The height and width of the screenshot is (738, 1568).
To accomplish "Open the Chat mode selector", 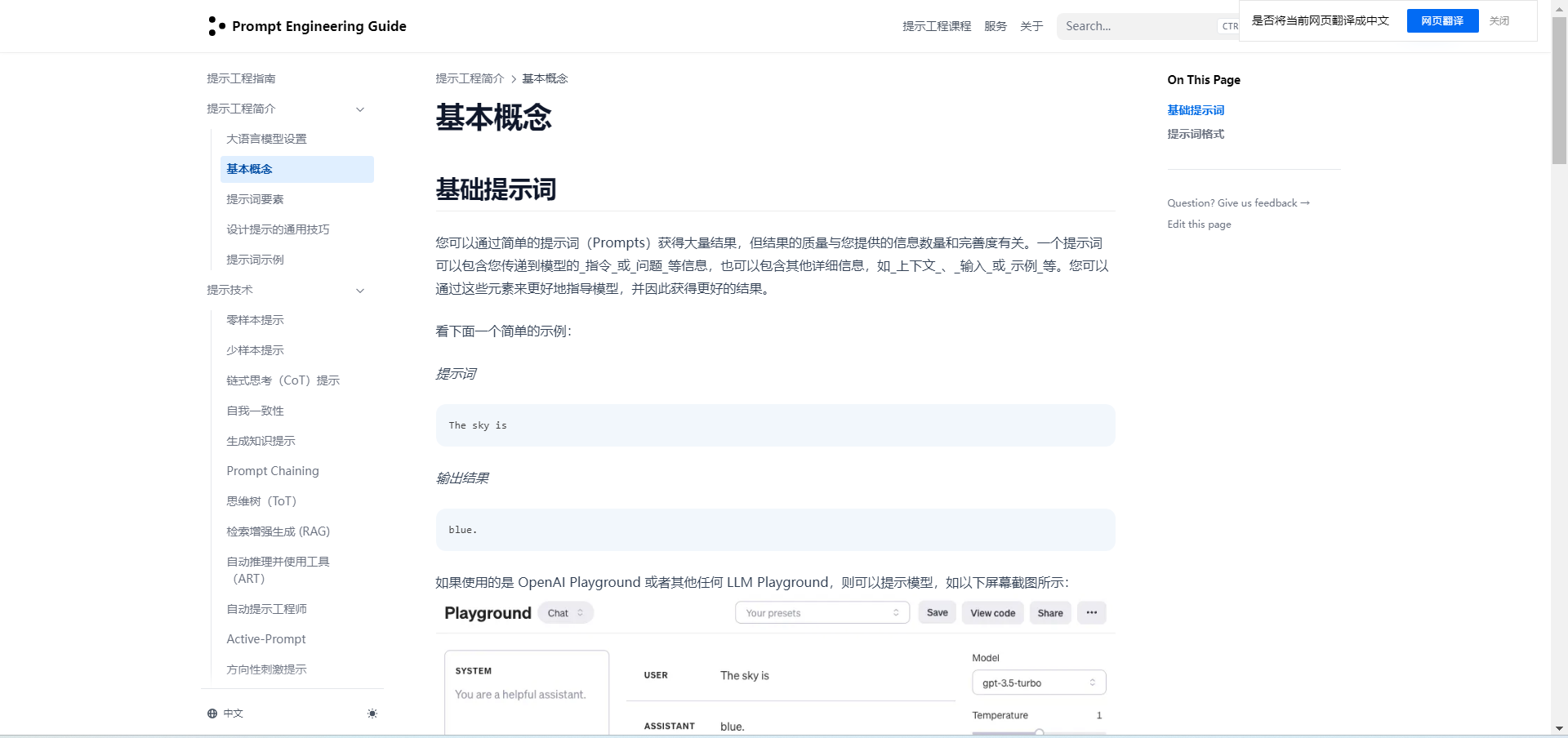I will 565,613.
